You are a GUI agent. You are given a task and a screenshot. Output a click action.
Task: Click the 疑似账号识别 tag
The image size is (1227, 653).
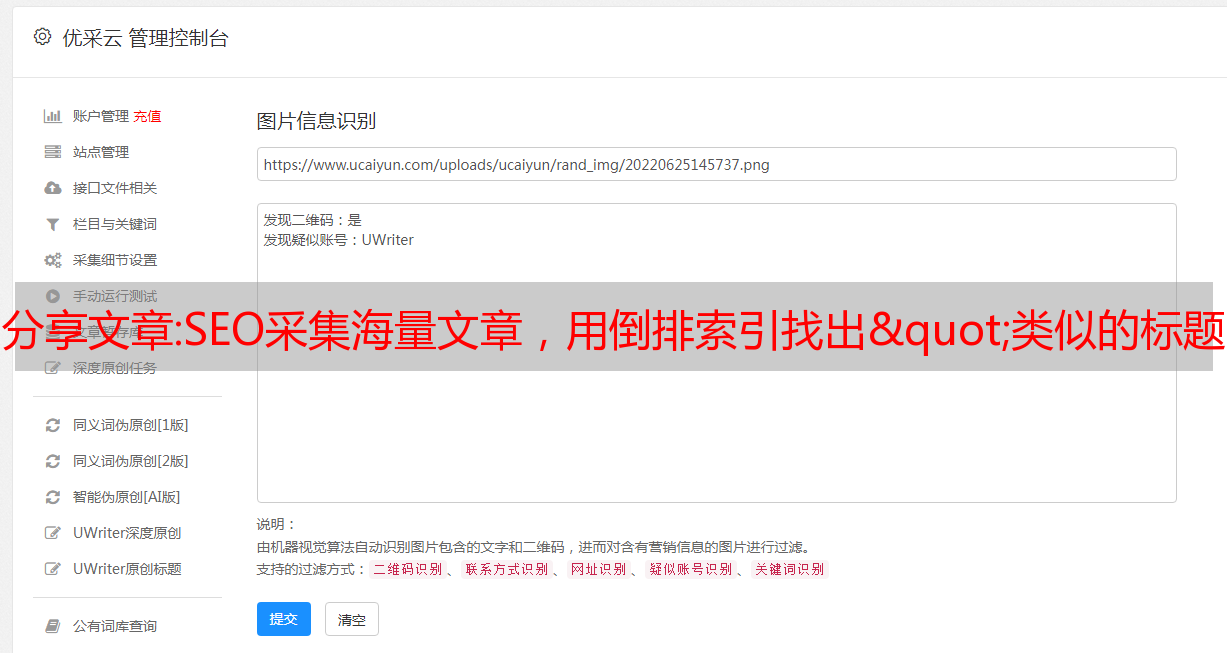(690, 569)
